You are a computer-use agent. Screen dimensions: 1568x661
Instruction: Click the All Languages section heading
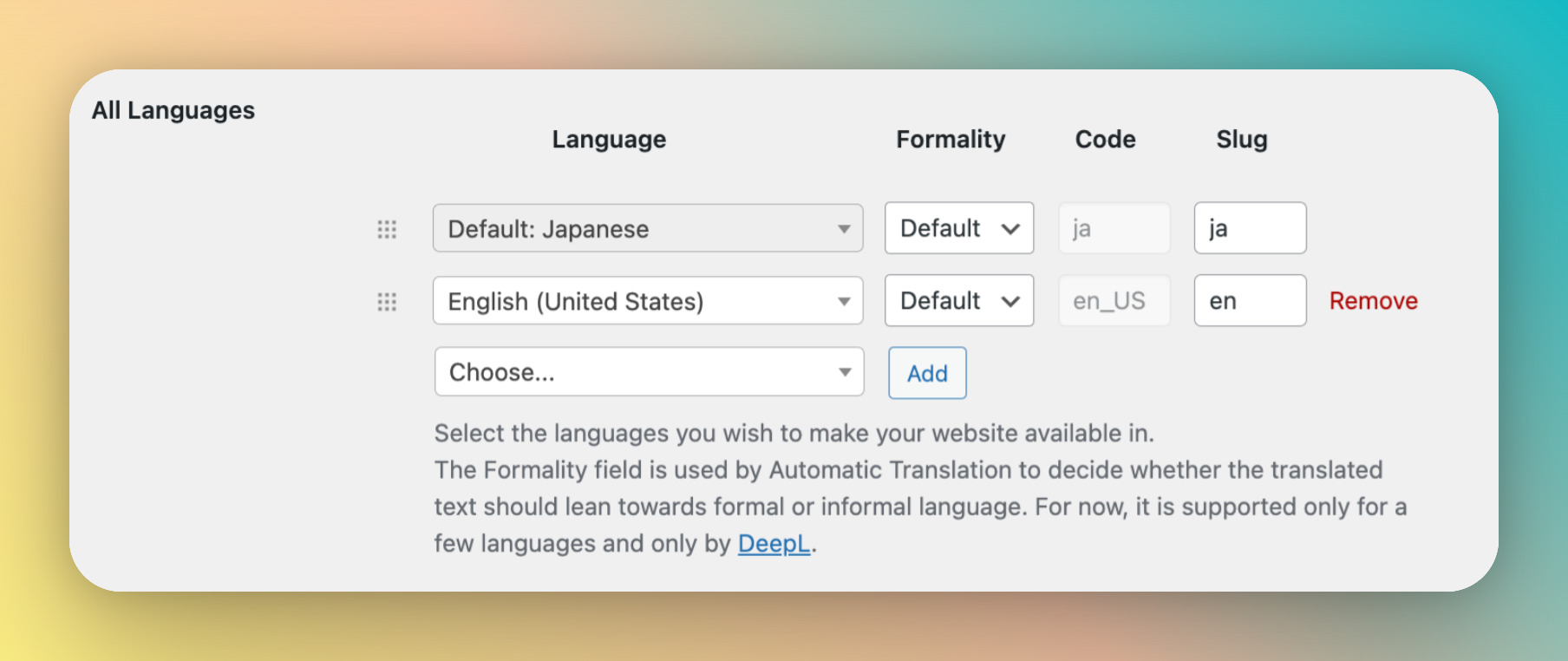point(173,111)
